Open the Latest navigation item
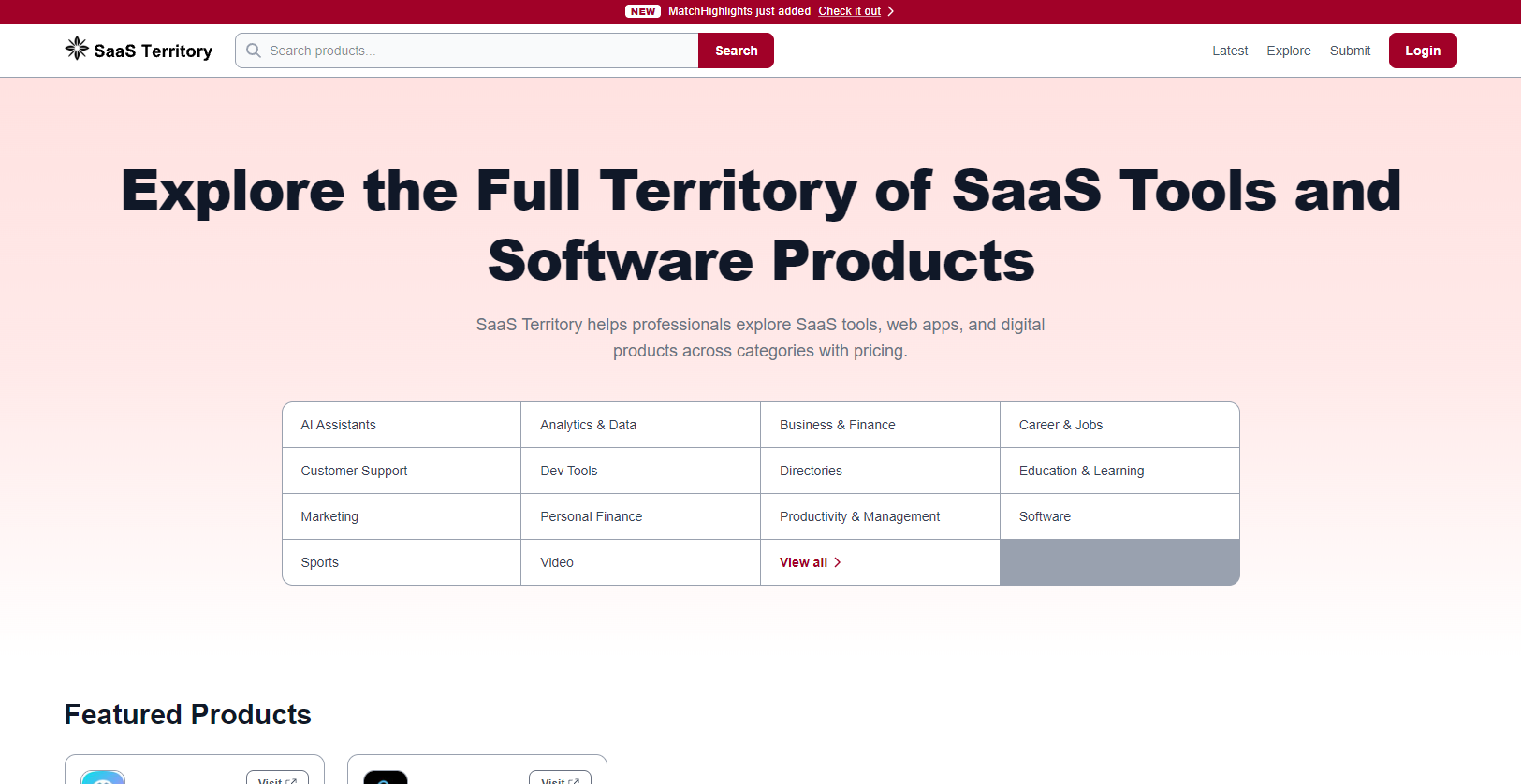 point(1229,51)
